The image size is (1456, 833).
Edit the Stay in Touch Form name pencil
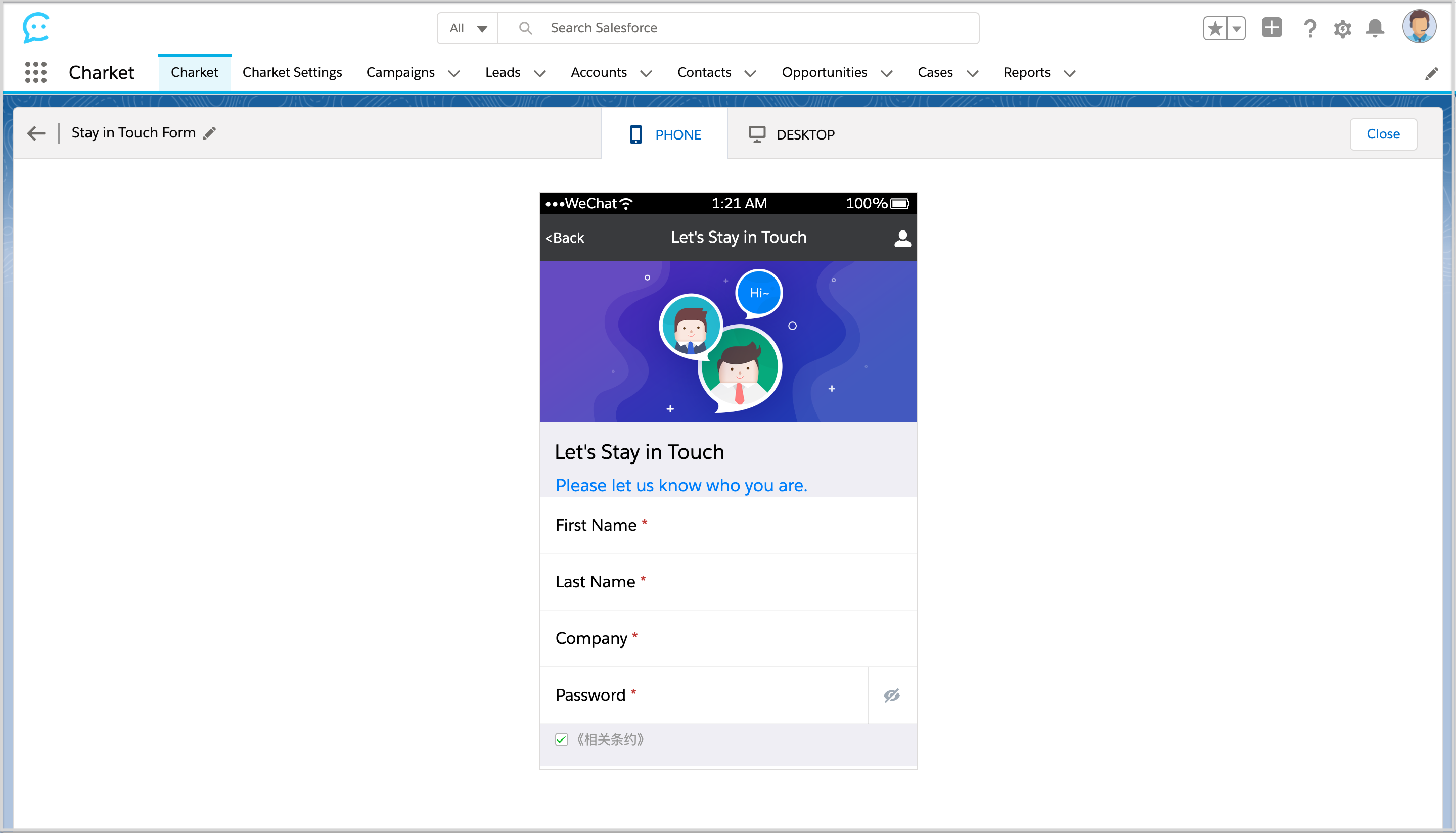point(210,133)
